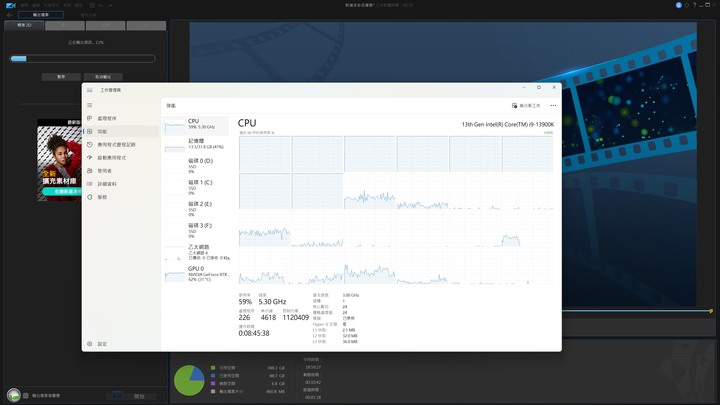Open Users (使用者) in Task Manager sidebar
Image resolution: width=720 pixels, height=405 pixels.
pos(121,171)
